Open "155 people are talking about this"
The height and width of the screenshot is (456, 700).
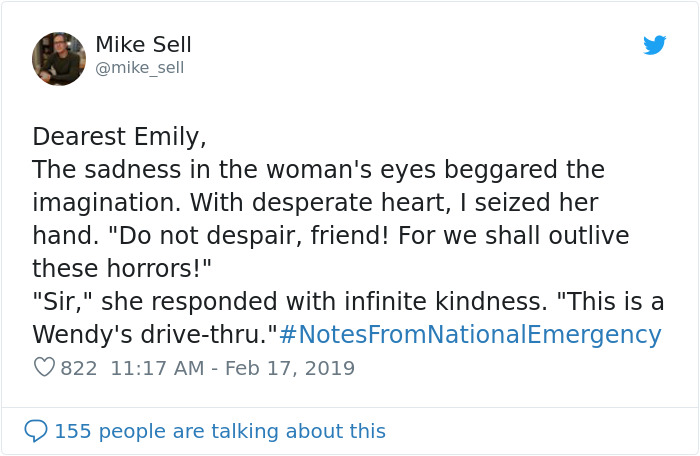coord(219,431)
